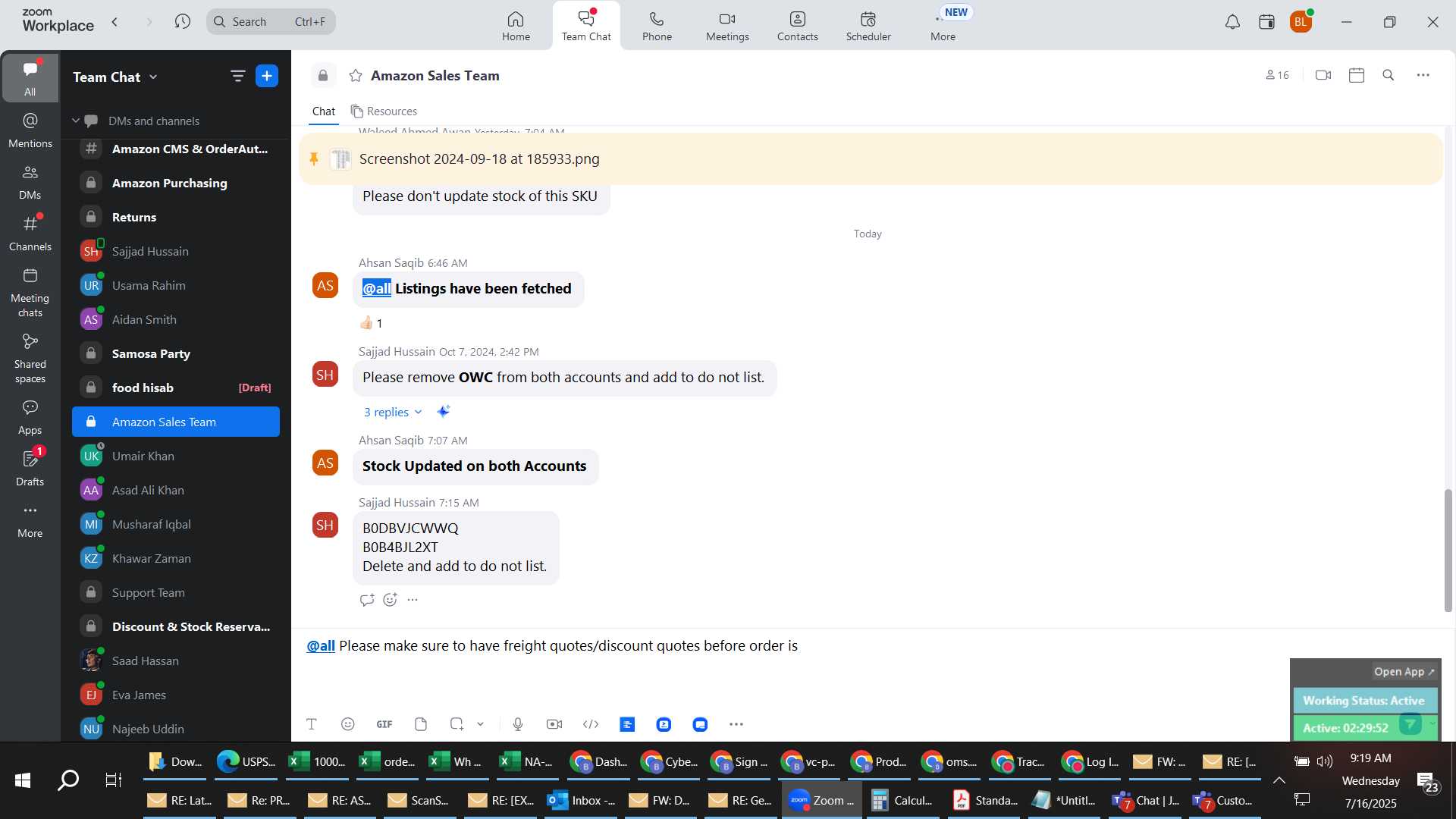Open Amazon Purchasing channel
Viewport: 1456px width, 819px height.
pos(176,183)
